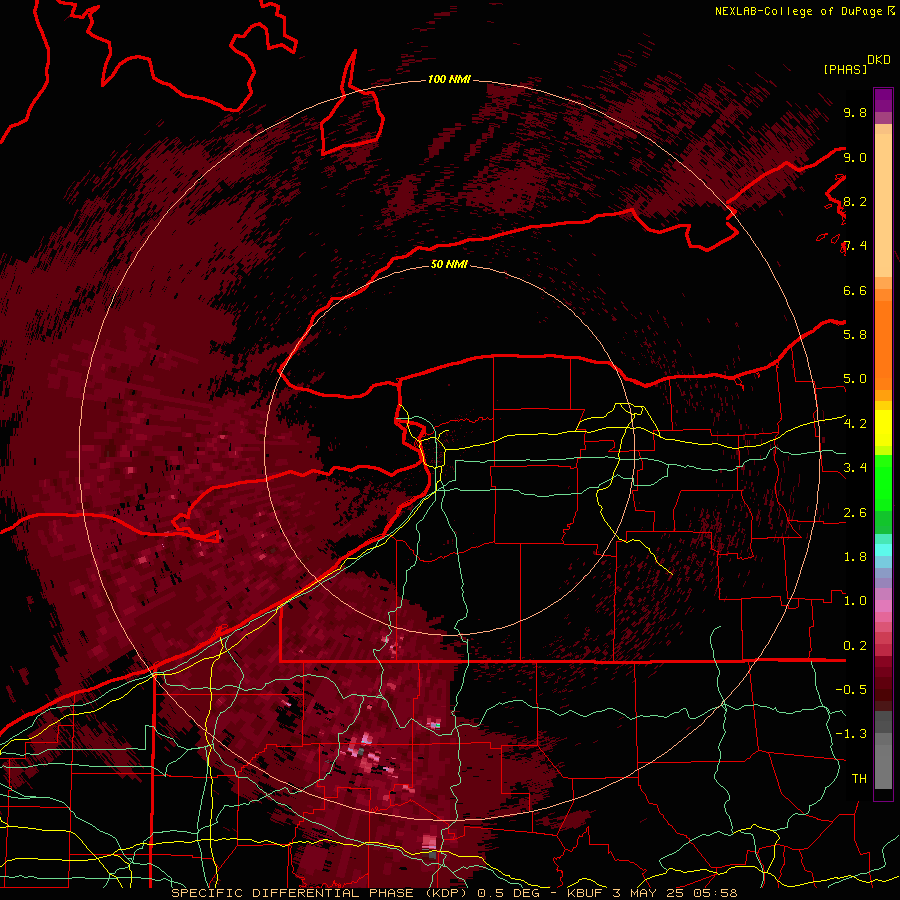Select the TH legend label
This screenshot has height=900, width=900.
(x=859, y=779)
